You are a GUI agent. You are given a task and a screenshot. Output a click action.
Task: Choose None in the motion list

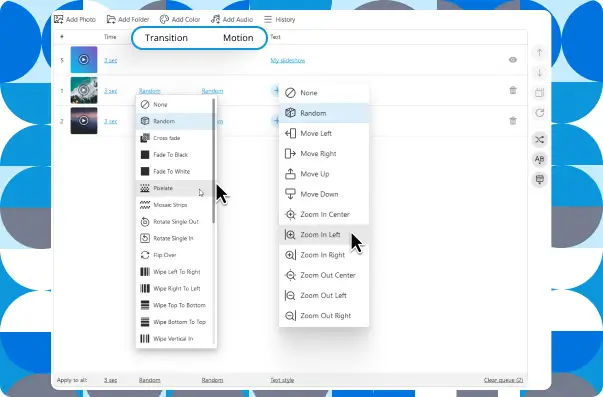pos(324,93)
